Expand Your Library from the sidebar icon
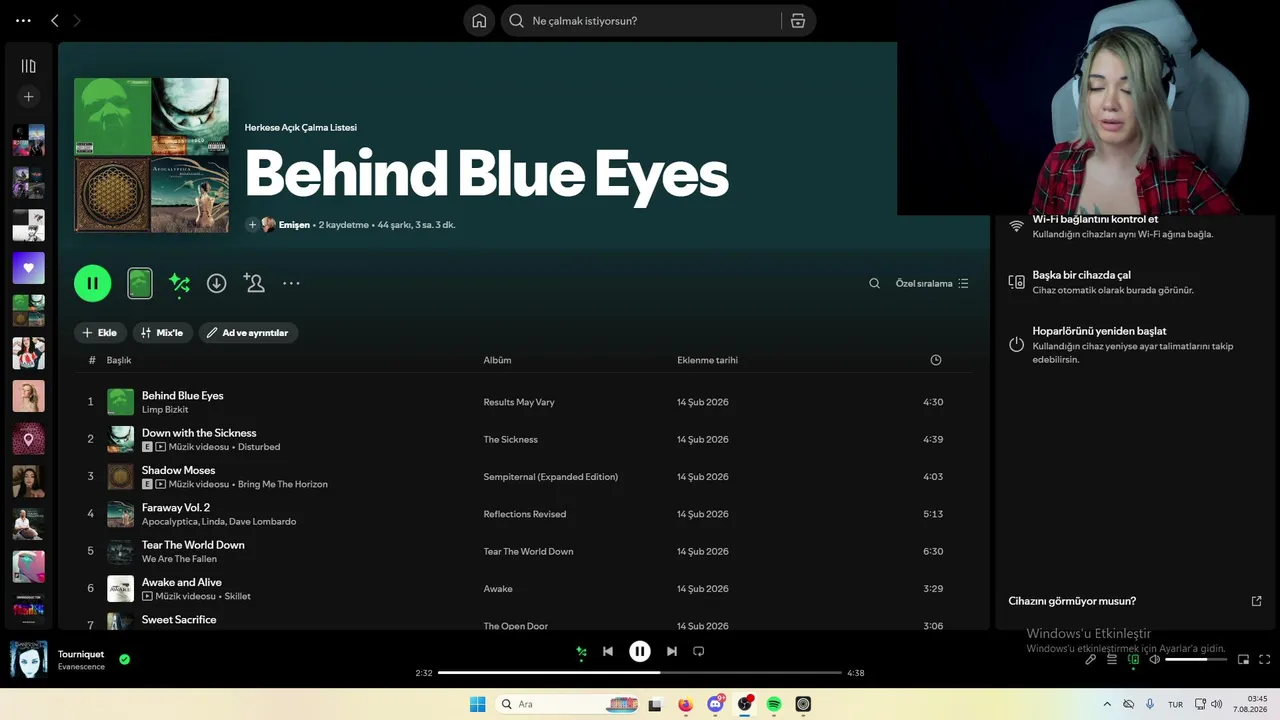1280x720 pixels. (29, 66)
